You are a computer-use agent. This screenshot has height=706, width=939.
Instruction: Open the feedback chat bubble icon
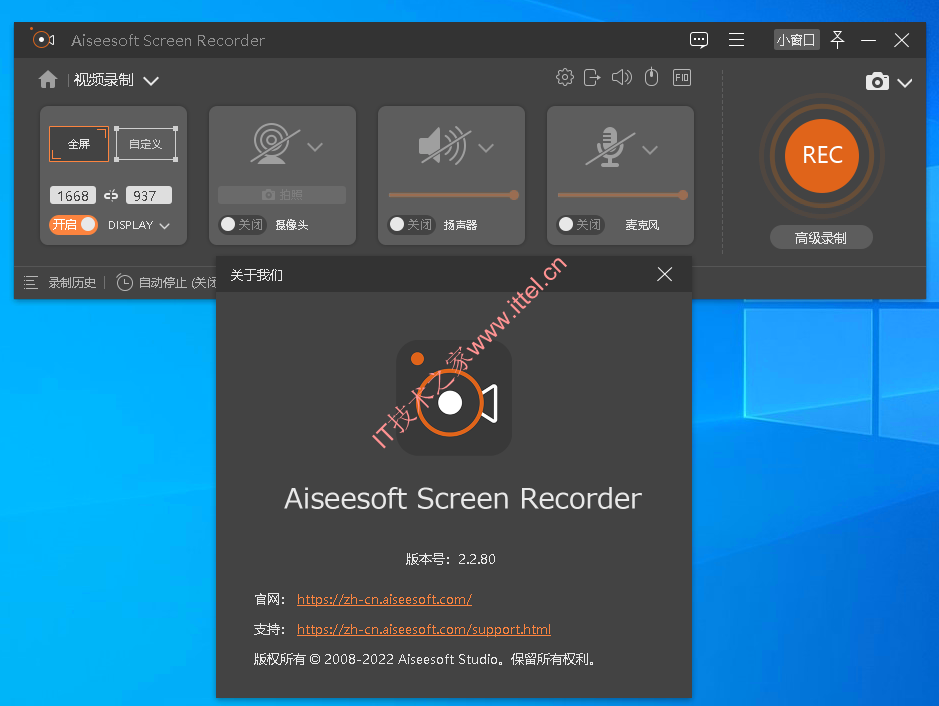click(699, 40)
